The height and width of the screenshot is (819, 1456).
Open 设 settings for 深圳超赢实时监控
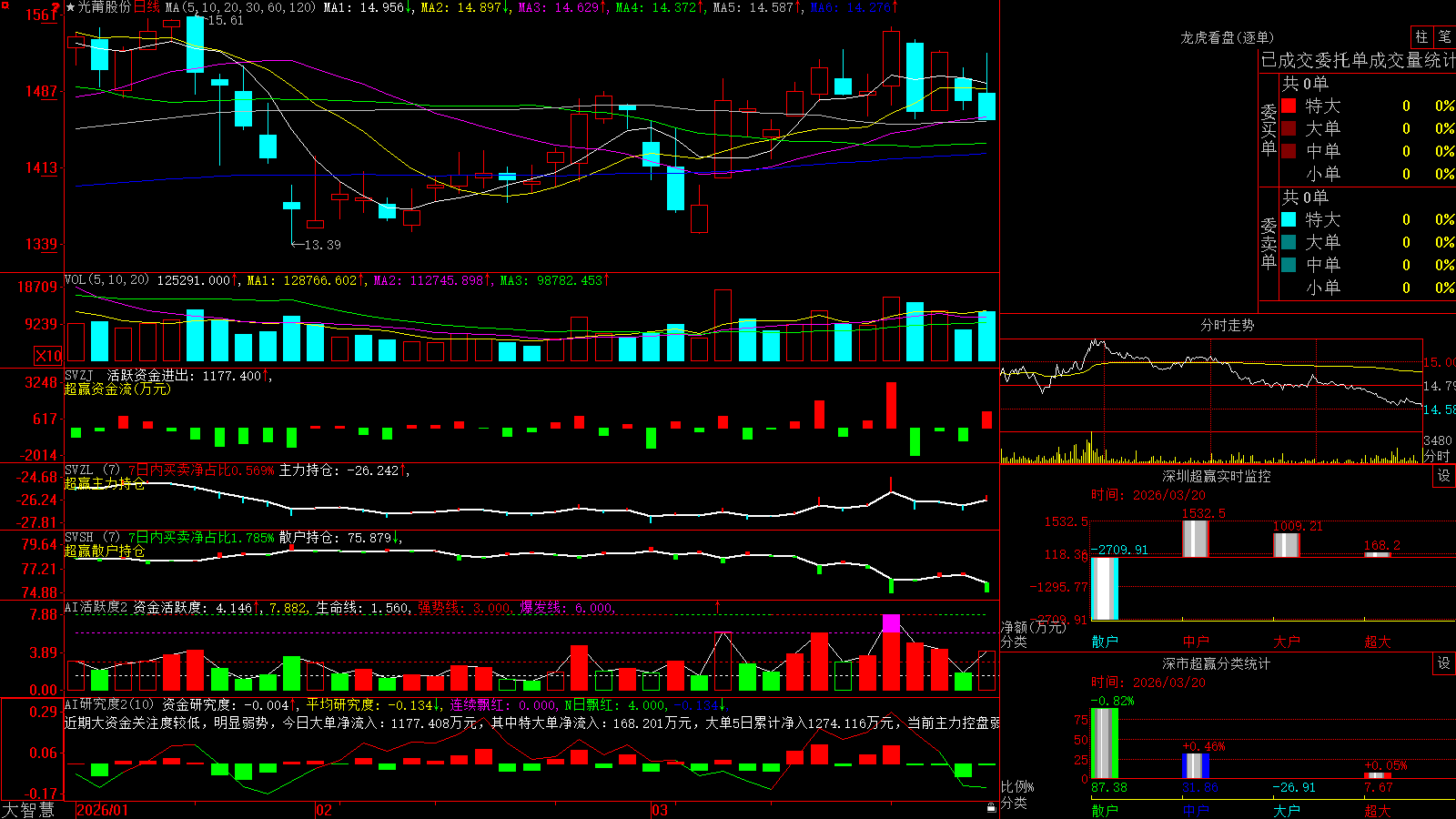[x=1444, y=476]
